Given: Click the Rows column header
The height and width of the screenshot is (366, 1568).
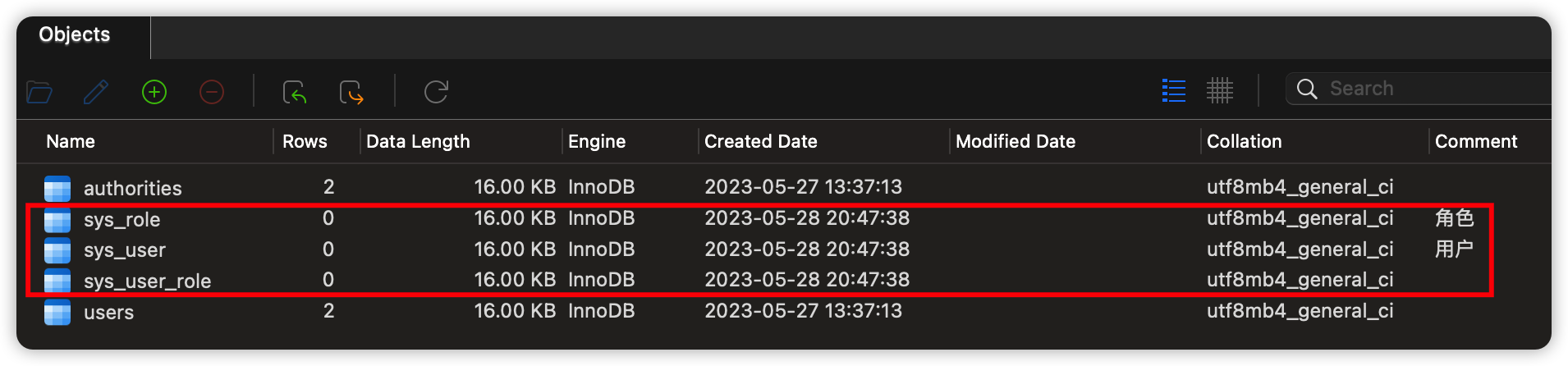Looking at the screenshot, I should (305, 141).
